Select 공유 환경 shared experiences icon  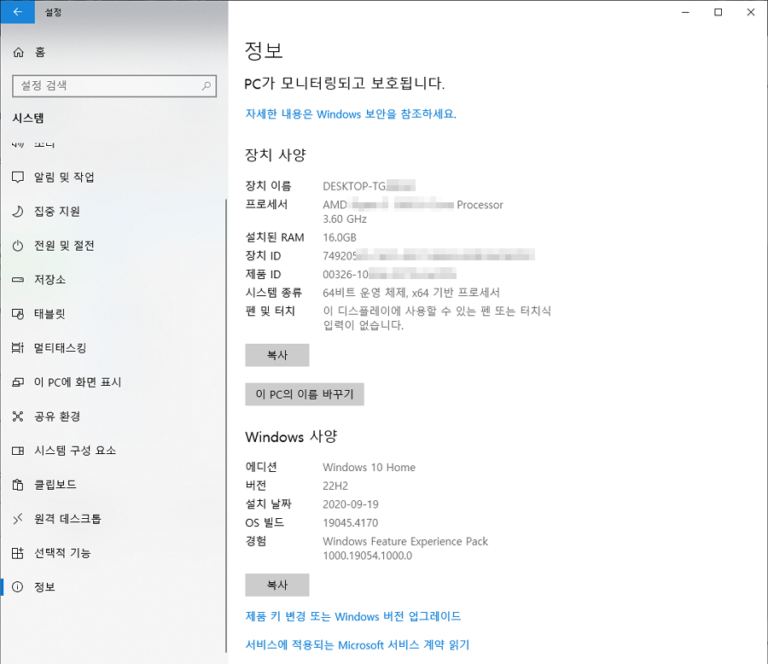tap(18, 416)
